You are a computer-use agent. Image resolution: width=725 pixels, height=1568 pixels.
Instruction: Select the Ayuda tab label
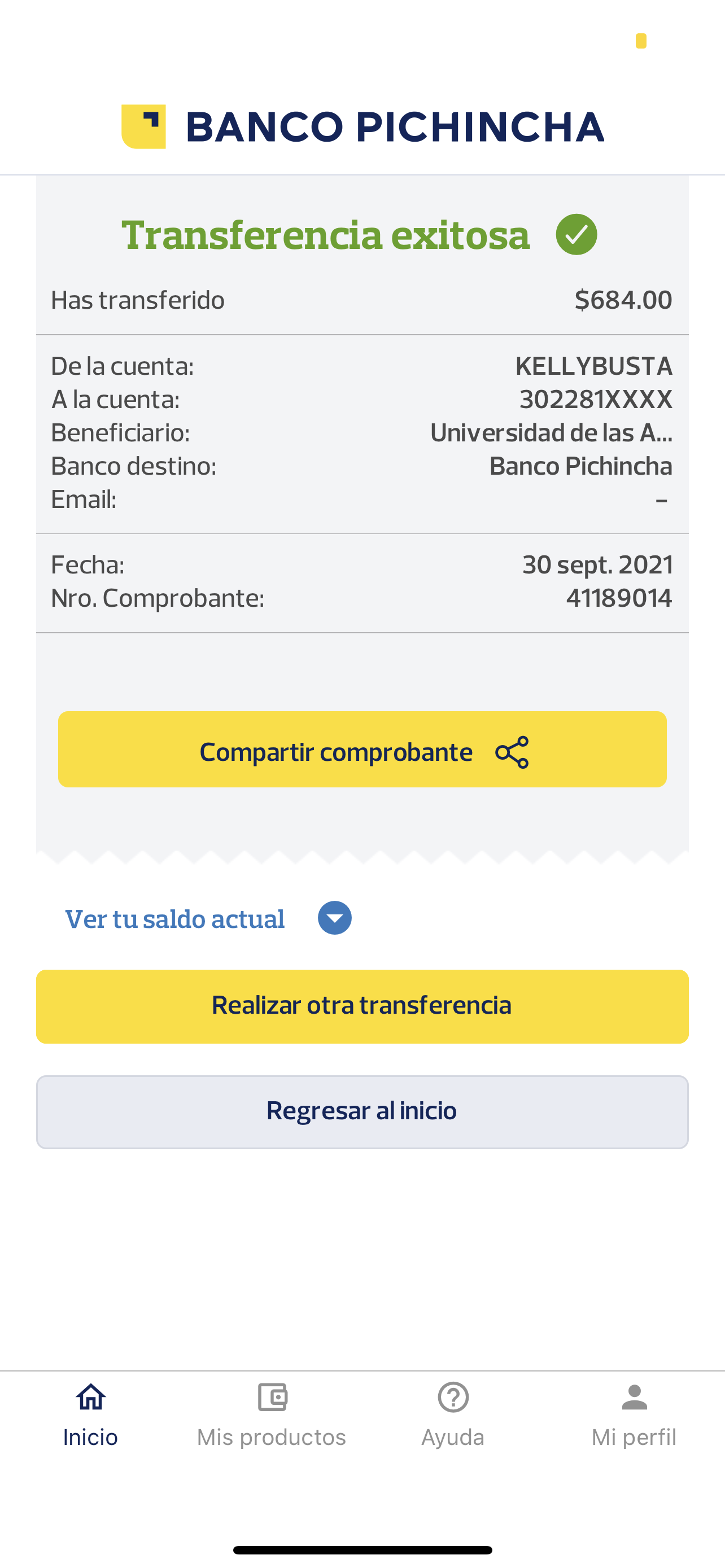click(x=453, y=1437)
